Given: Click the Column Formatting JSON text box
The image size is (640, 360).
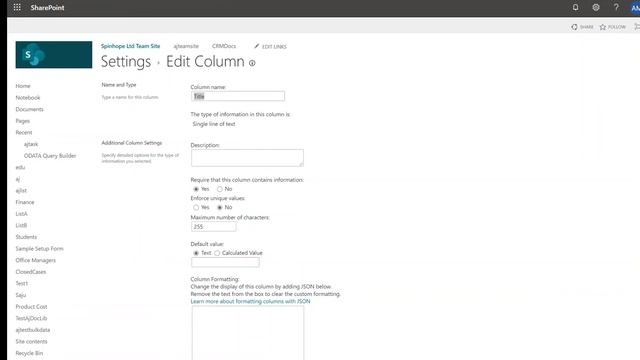Looking at the screenshot, I should click(248, 333).
